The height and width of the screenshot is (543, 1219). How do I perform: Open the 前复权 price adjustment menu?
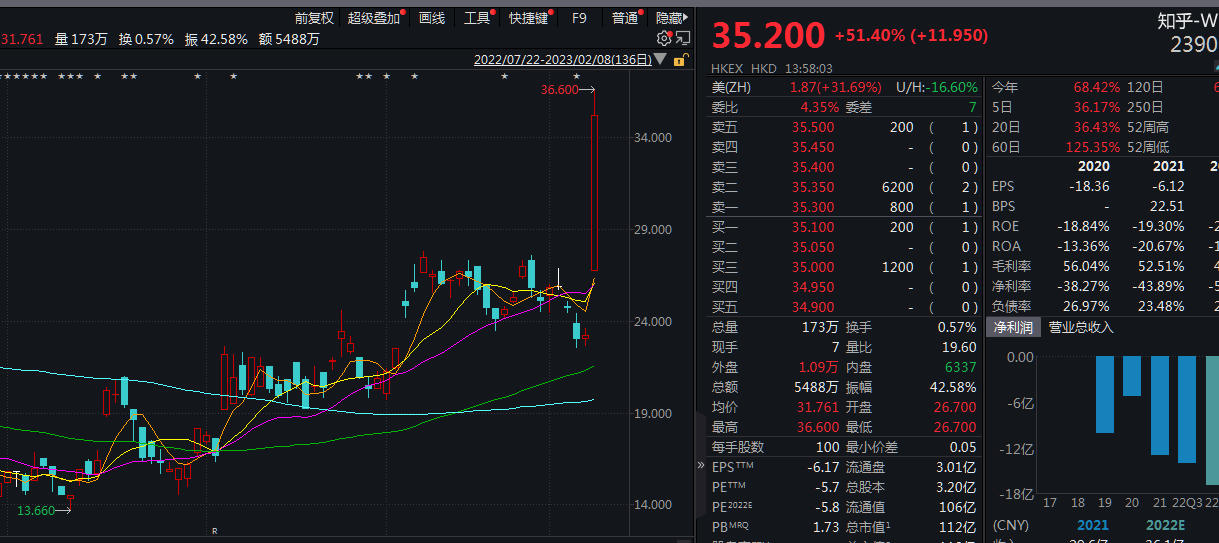[x=314, y=18]
